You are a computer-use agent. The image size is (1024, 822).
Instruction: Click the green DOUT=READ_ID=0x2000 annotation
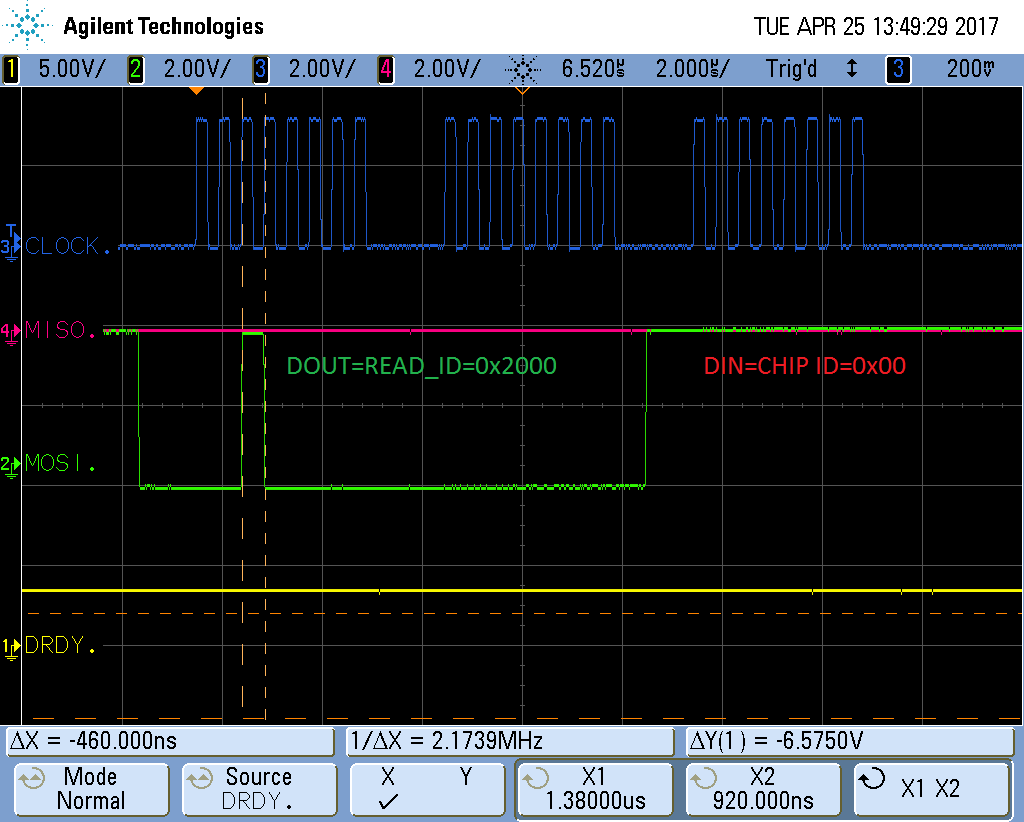(x=422, y=366)
